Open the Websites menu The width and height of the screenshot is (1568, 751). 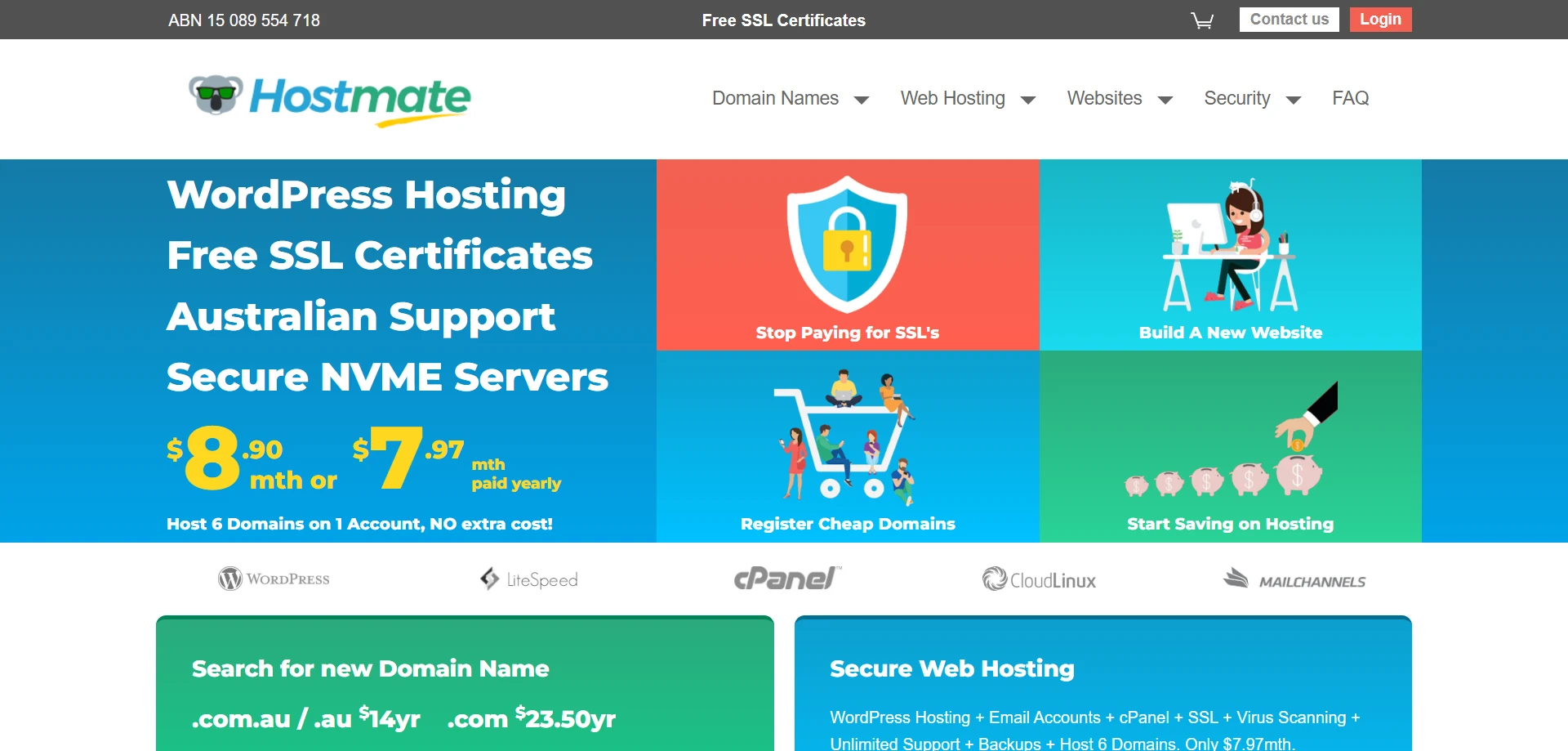tap(1104, 98)
